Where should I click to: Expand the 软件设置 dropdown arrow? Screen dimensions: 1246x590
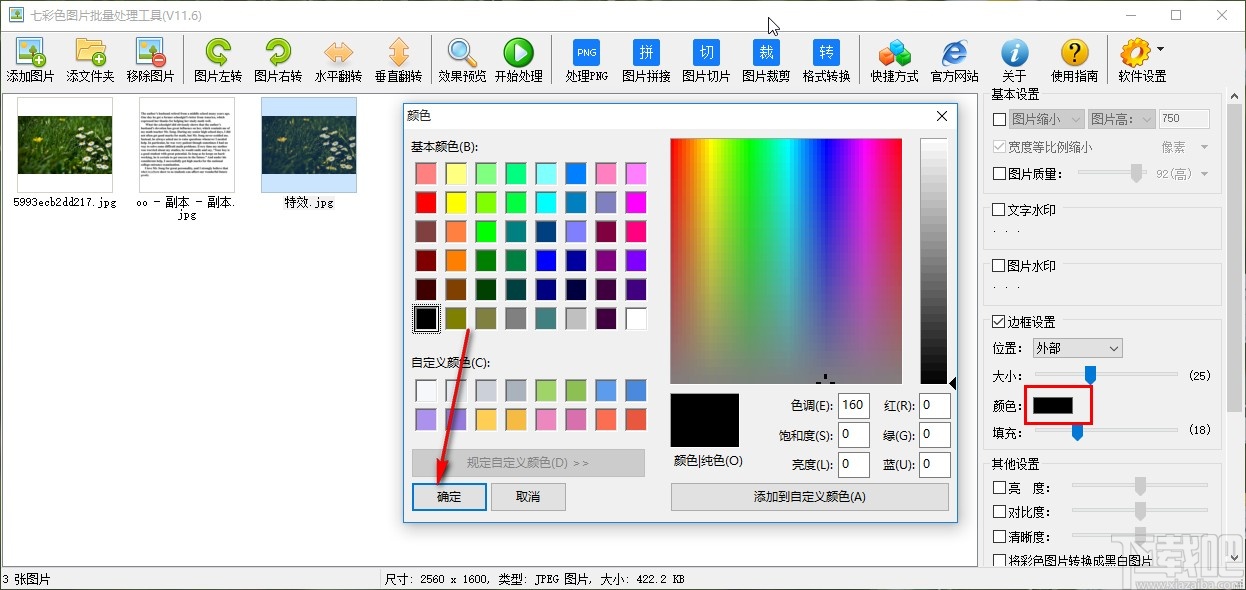click(1160, 49)
